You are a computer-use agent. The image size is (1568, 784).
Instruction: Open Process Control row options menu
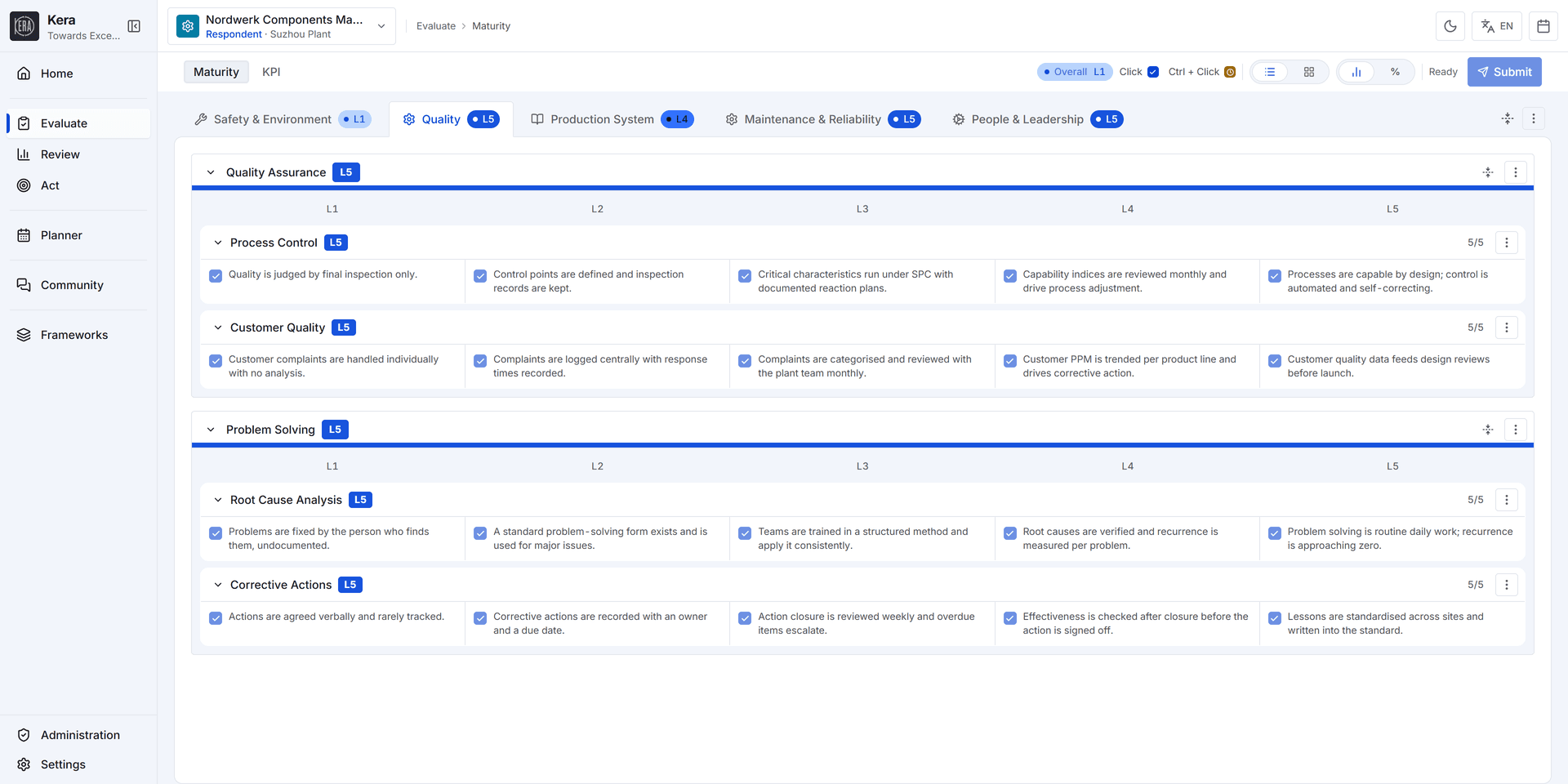point(1507,243)
